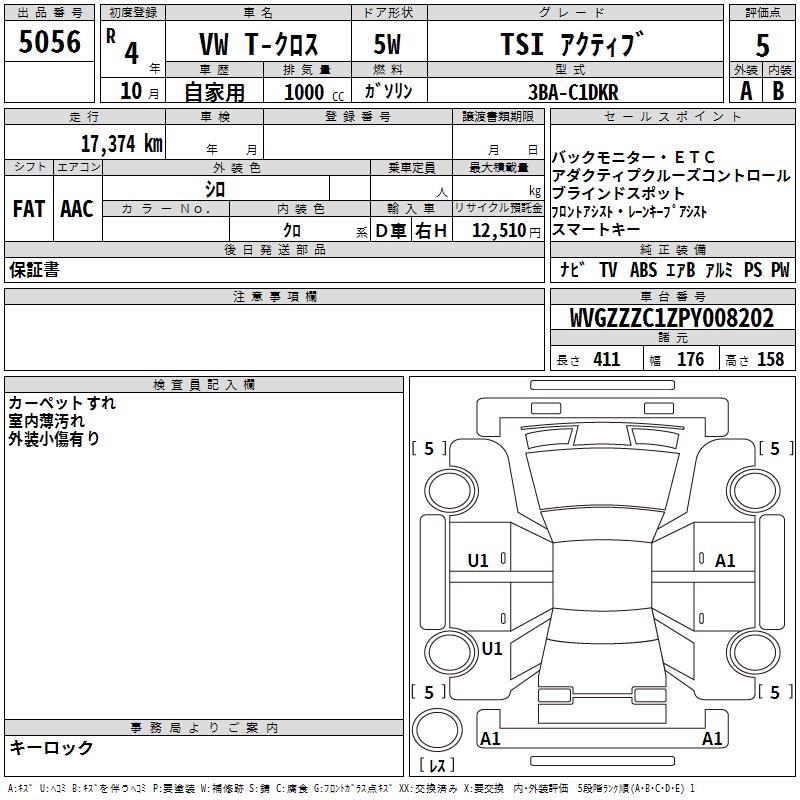The image size is (800, 800).
Task: Click the キーロック notice text
Action: 51,747
